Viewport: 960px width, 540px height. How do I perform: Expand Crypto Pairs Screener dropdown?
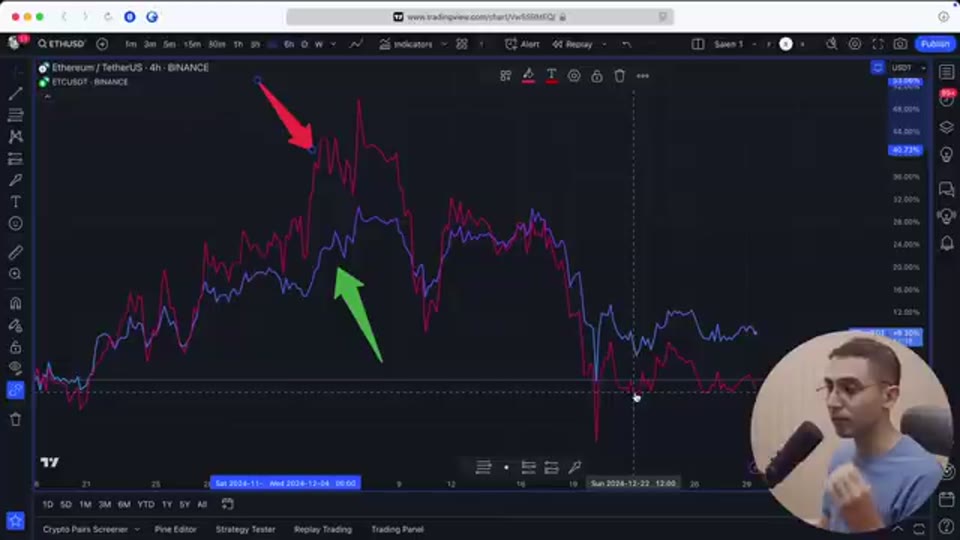click(137, 530)
